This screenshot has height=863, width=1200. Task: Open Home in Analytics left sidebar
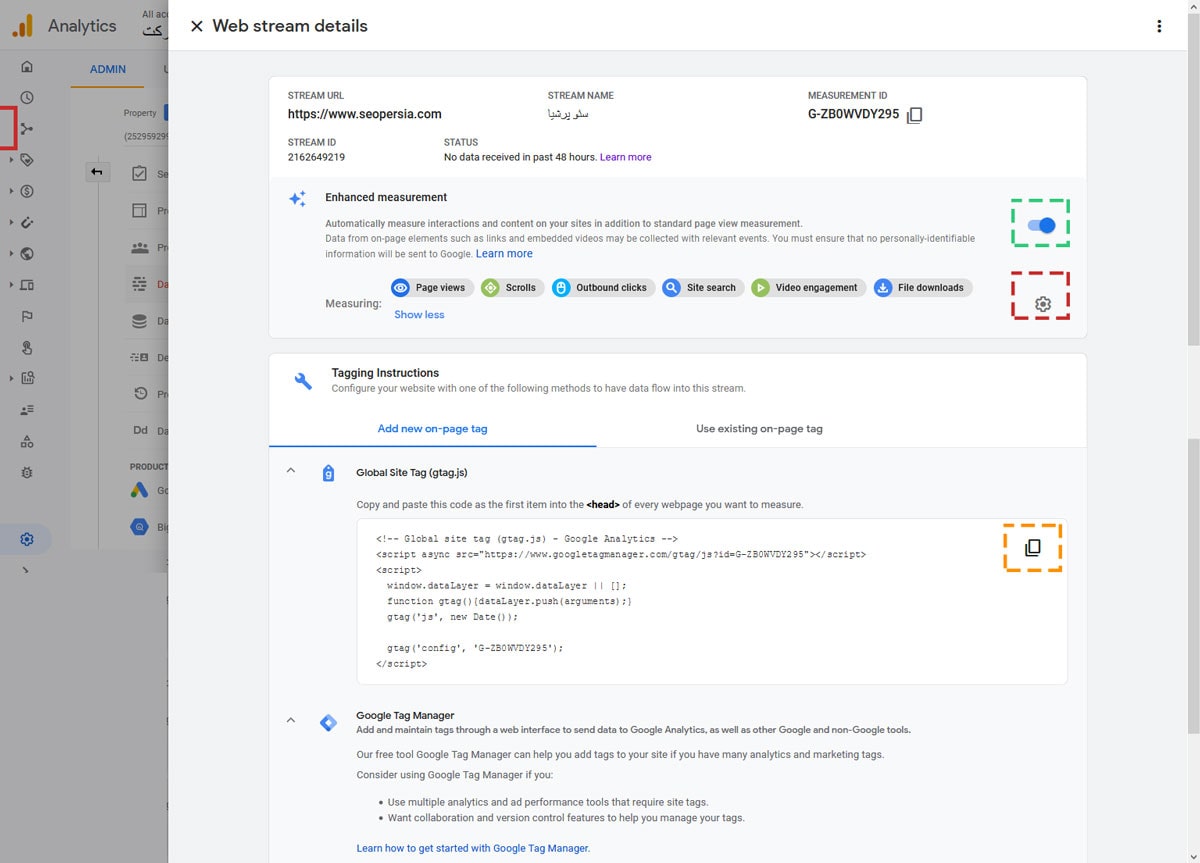click(x=27, y=67)
